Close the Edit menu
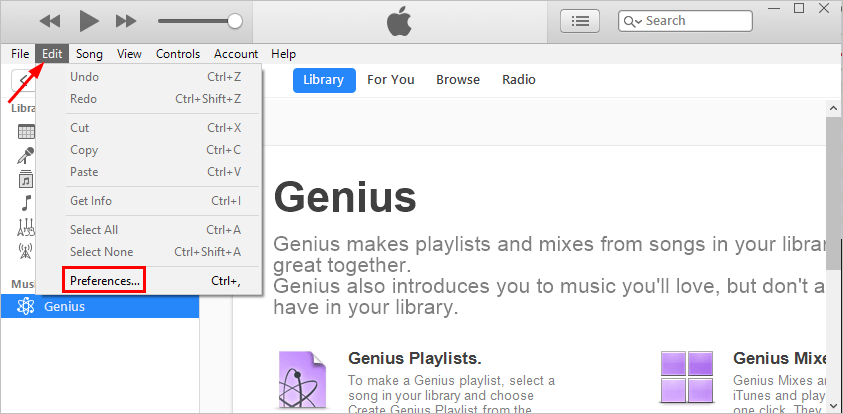The width and height of the screenshot is (843, 414). [52, 54]
